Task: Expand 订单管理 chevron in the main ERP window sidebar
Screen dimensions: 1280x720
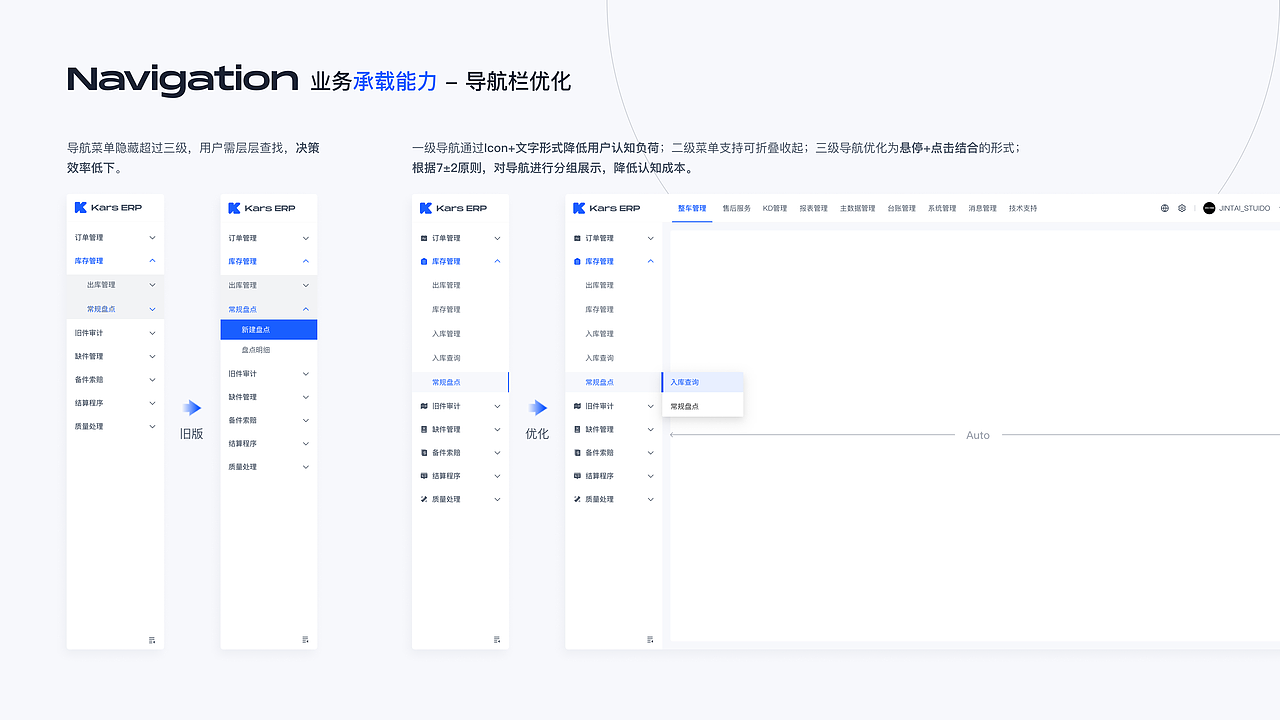Action: (x=651, y=238)
